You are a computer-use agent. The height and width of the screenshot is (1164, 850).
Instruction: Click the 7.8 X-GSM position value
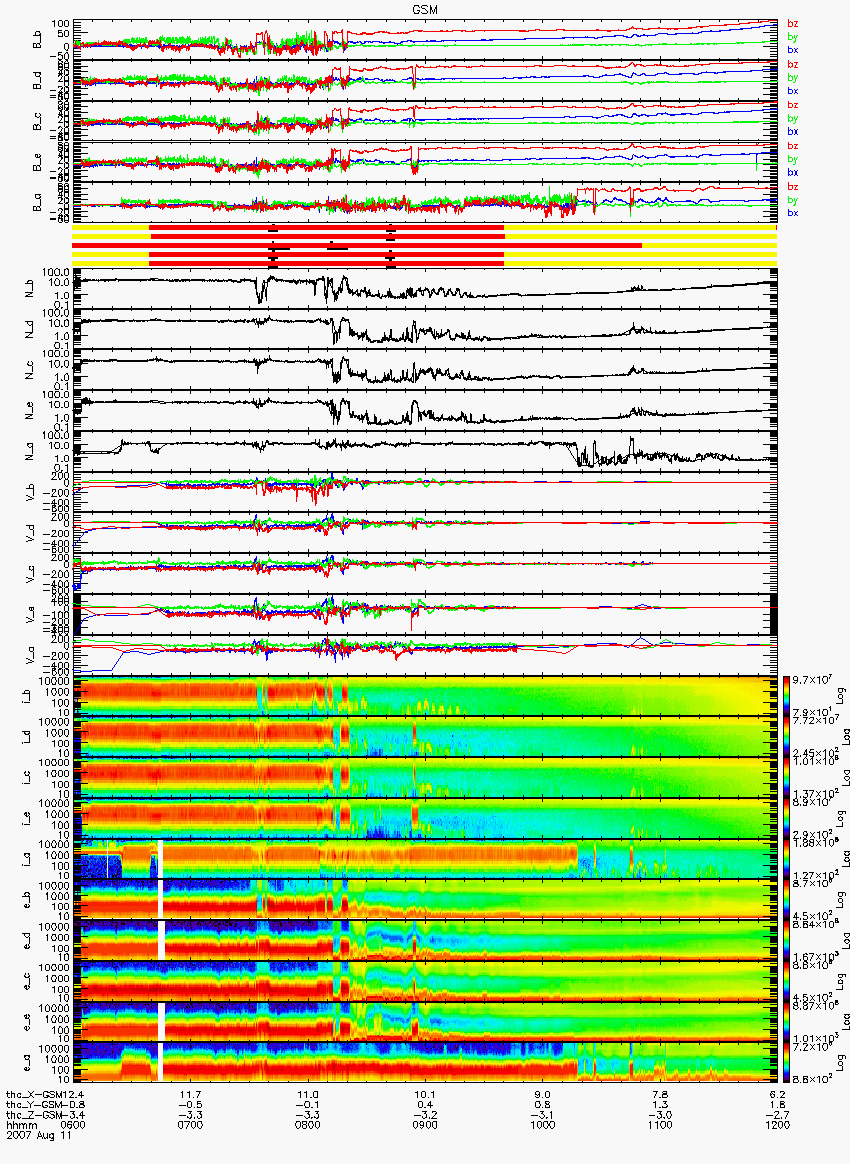coord(661,1095)
